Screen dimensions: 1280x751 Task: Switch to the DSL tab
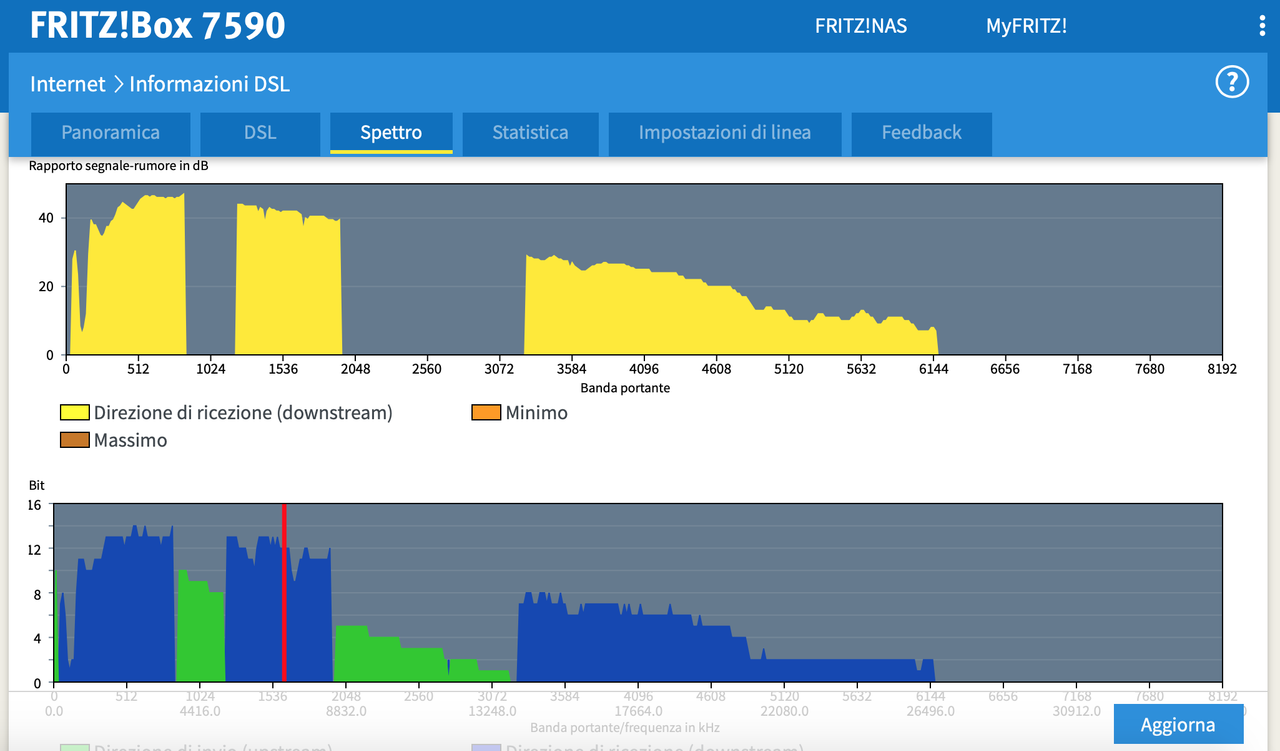[260, 133]
